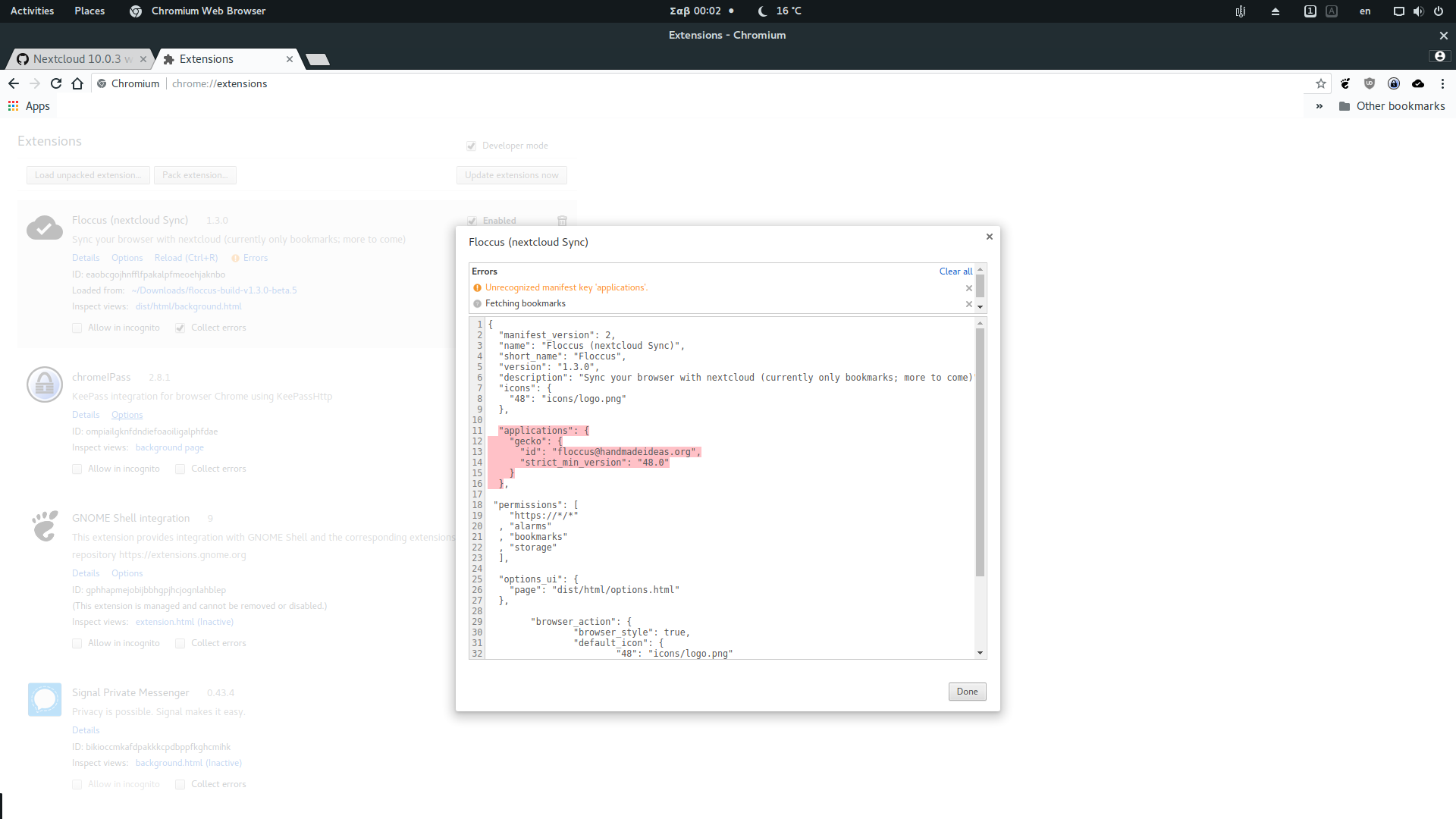This screenshot has height=819, width=1456.
Task: Expand the hidden bookmarks chevron
Action: pos(1319,106)
